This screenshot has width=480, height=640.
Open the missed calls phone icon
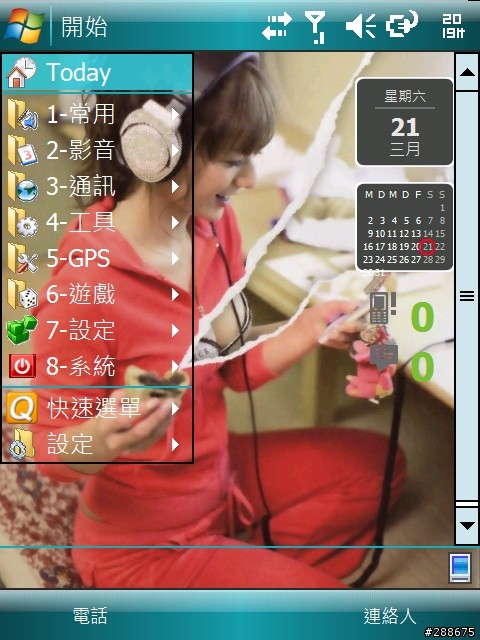[382, 308]
